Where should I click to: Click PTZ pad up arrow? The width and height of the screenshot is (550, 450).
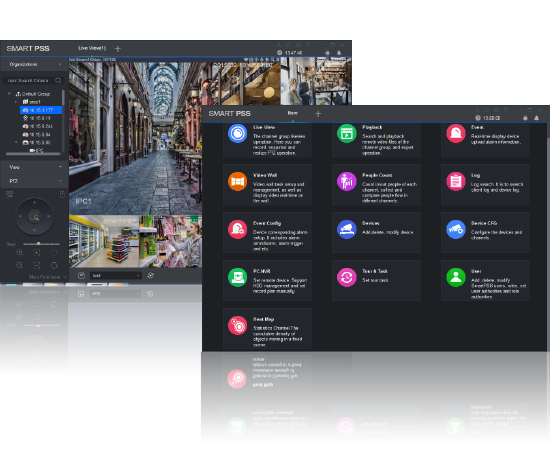click(x=34, y=202)
